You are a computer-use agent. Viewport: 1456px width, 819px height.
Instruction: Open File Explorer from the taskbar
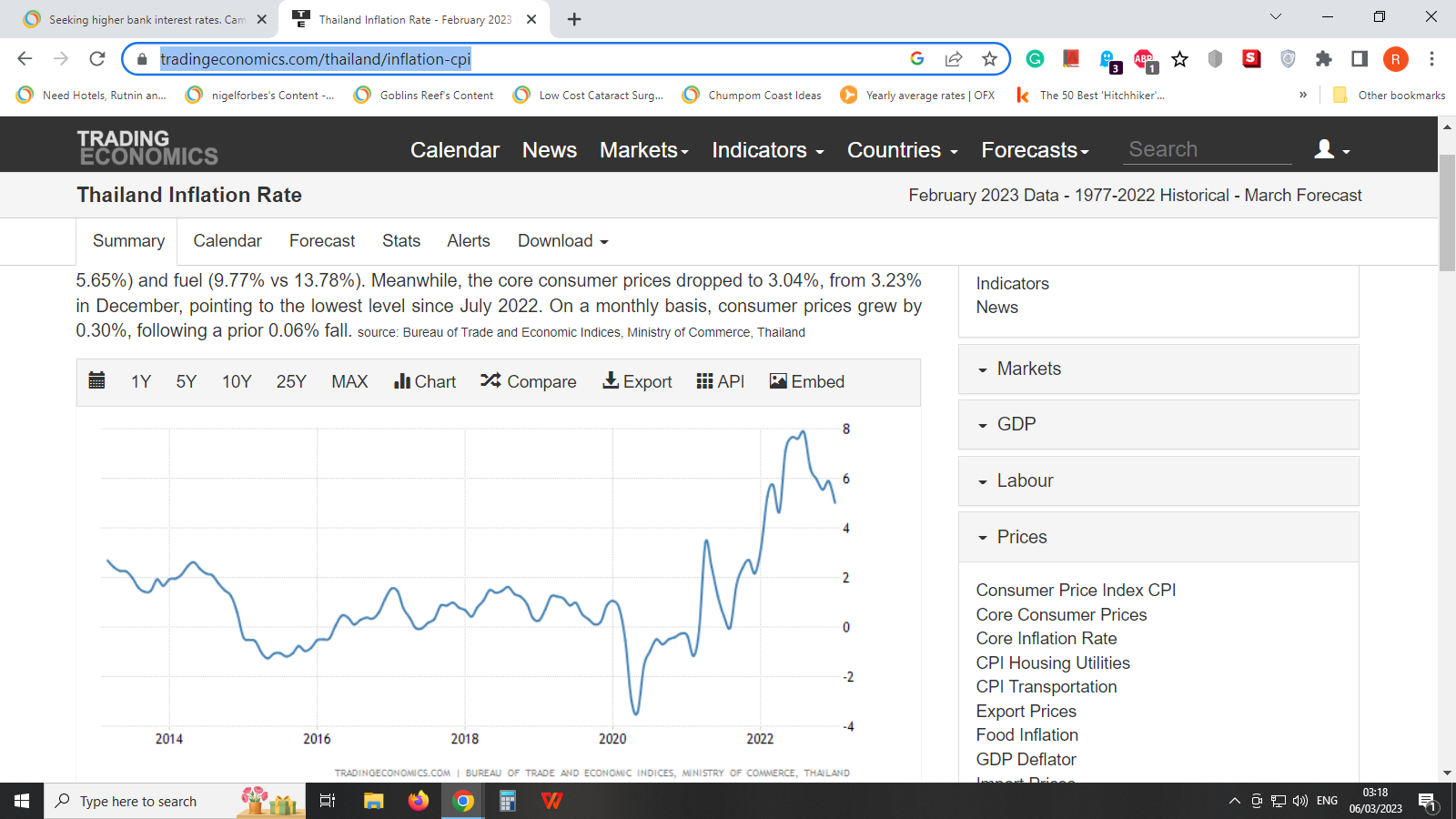pos(373,801)
